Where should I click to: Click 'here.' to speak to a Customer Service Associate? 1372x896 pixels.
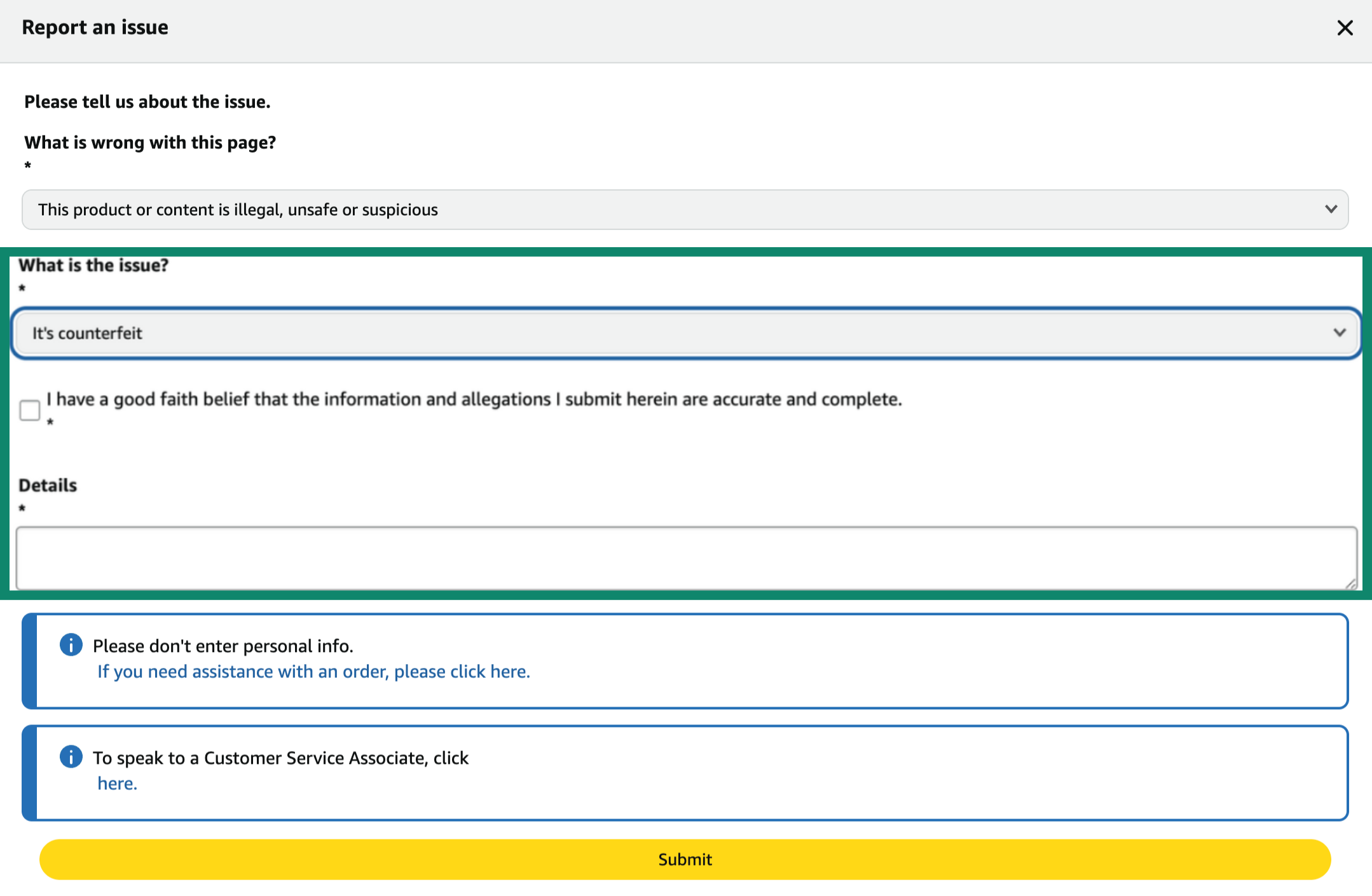[117, 783]
